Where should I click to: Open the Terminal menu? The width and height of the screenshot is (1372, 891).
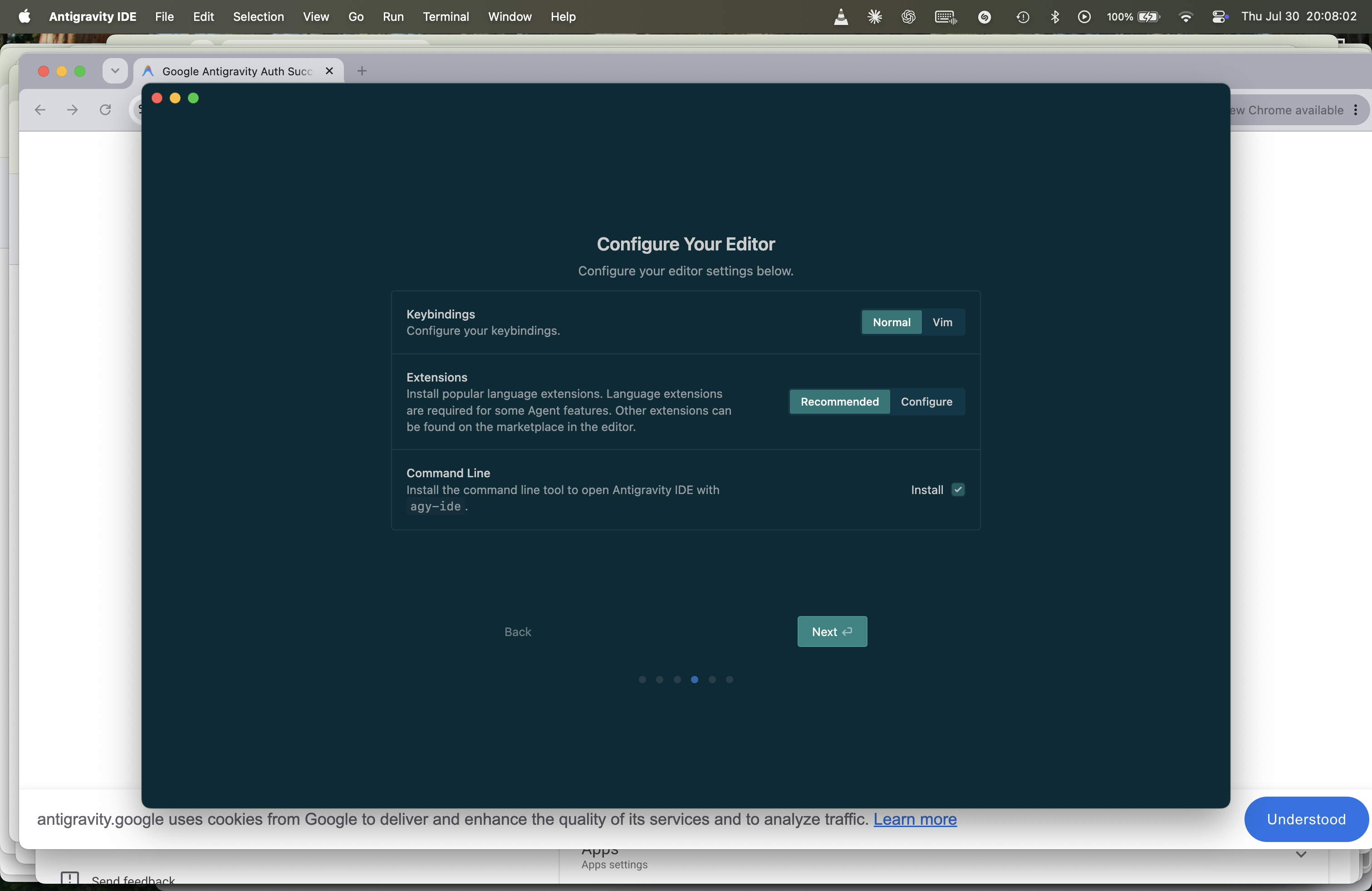click(446, 17)
